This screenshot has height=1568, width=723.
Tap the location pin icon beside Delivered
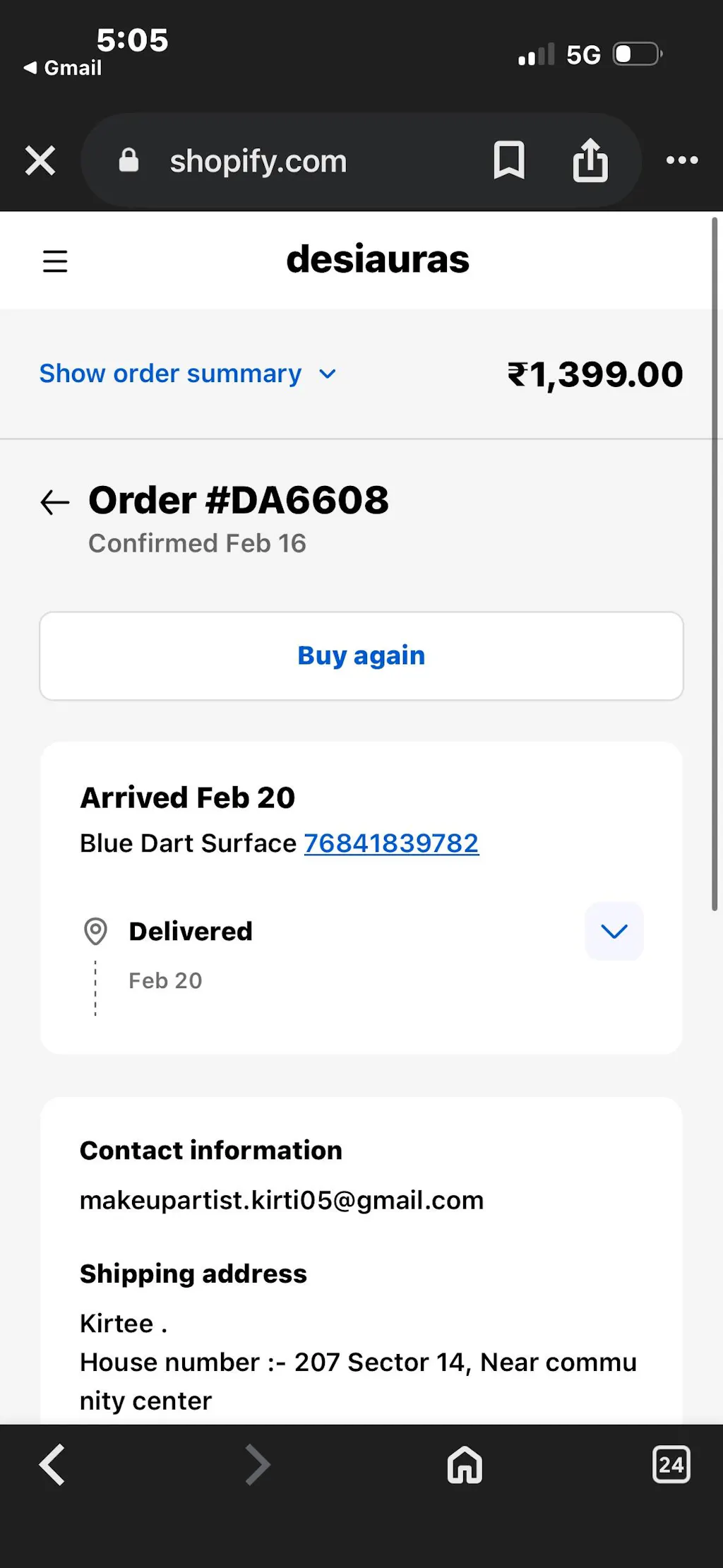pyautogui.click(x=95, y=931)
